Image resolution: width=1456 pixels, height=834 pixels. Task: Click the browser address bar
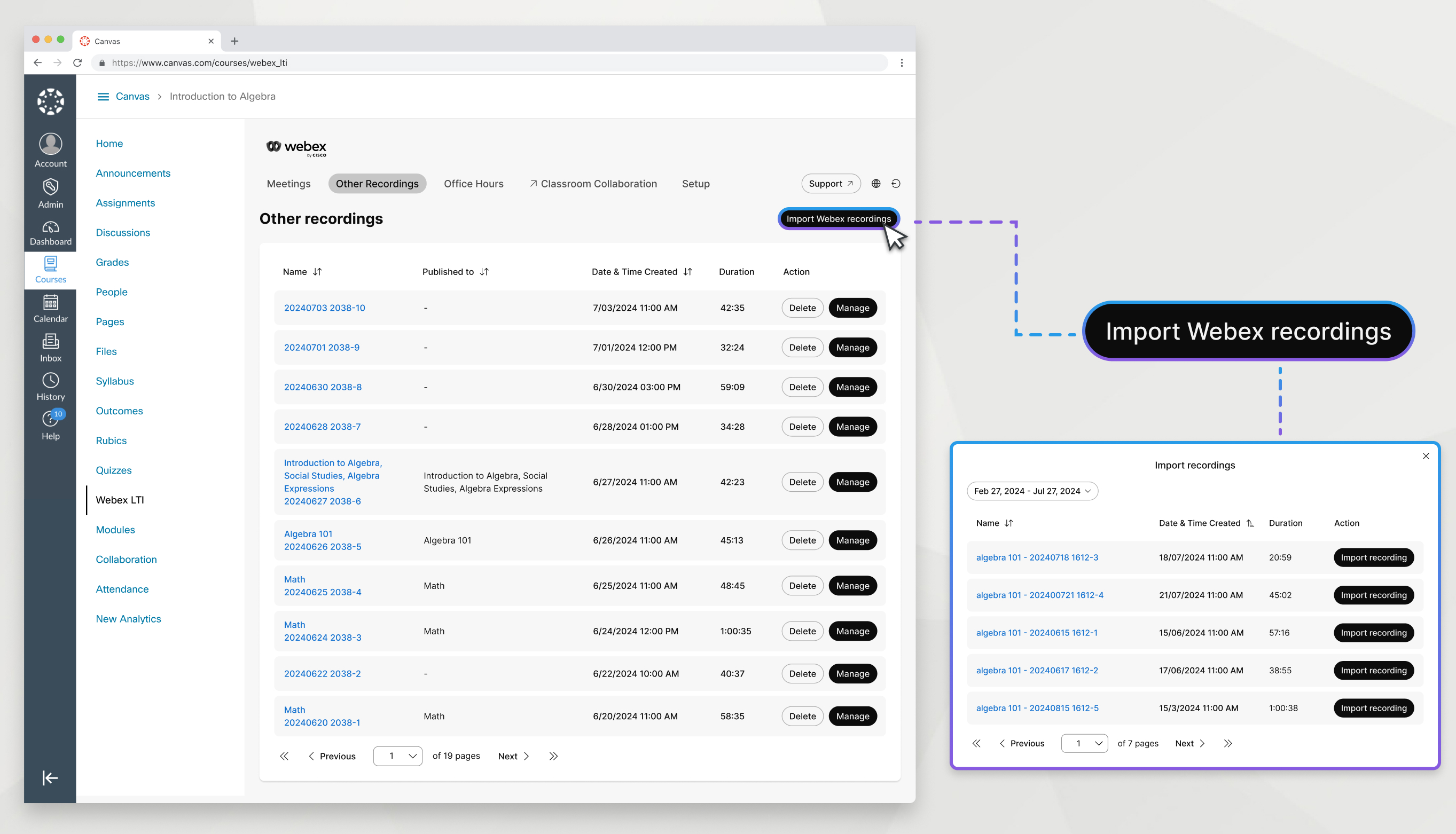(490, 62)
